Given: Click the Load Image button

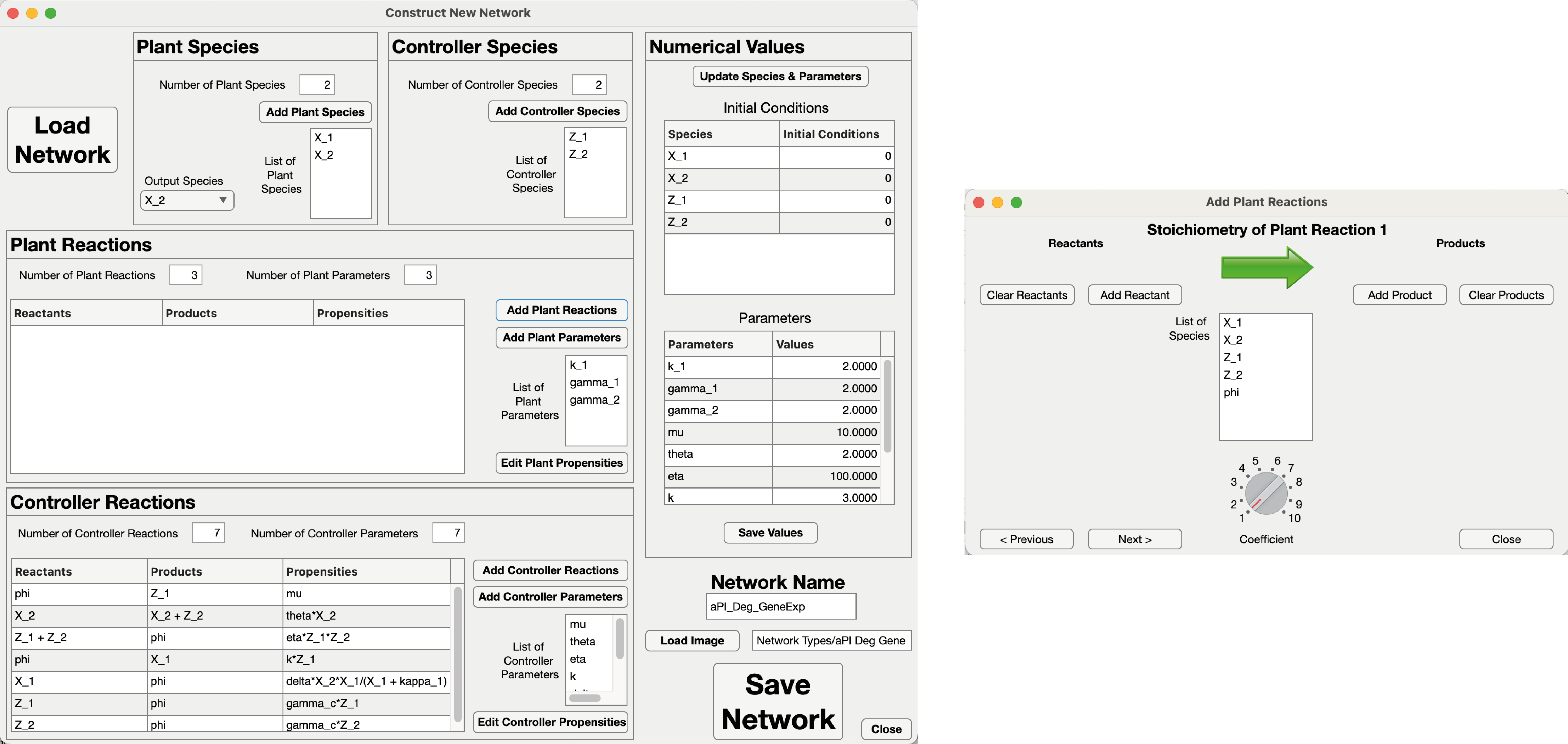Looking at the screenshot, I should 692,641.
